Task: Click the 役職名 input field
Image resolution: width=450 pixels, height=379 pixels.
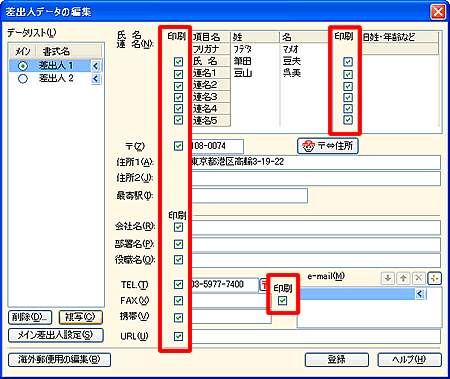Action: tap(316, 260)
